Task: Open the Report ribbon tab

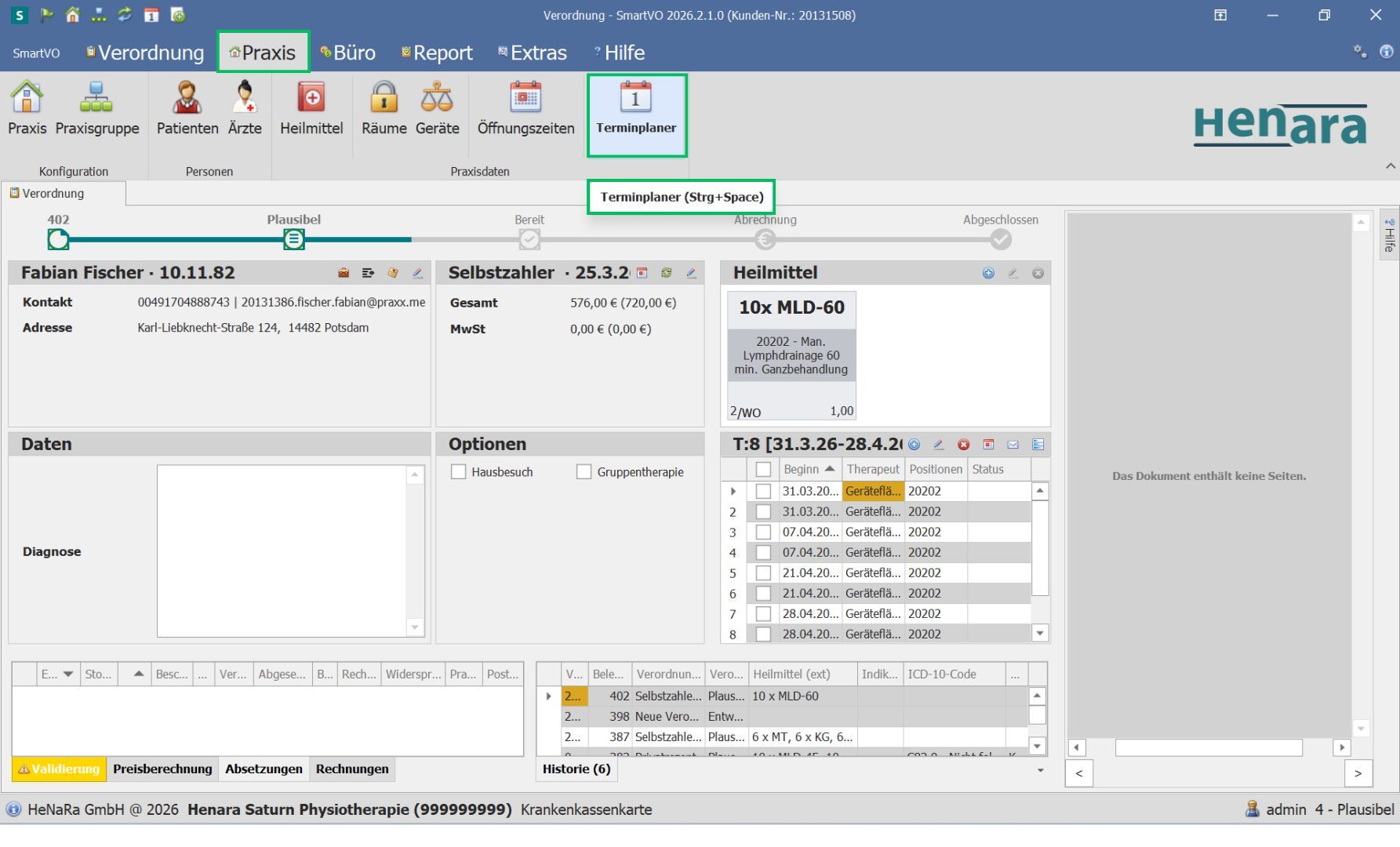Action: click(437, 53)
